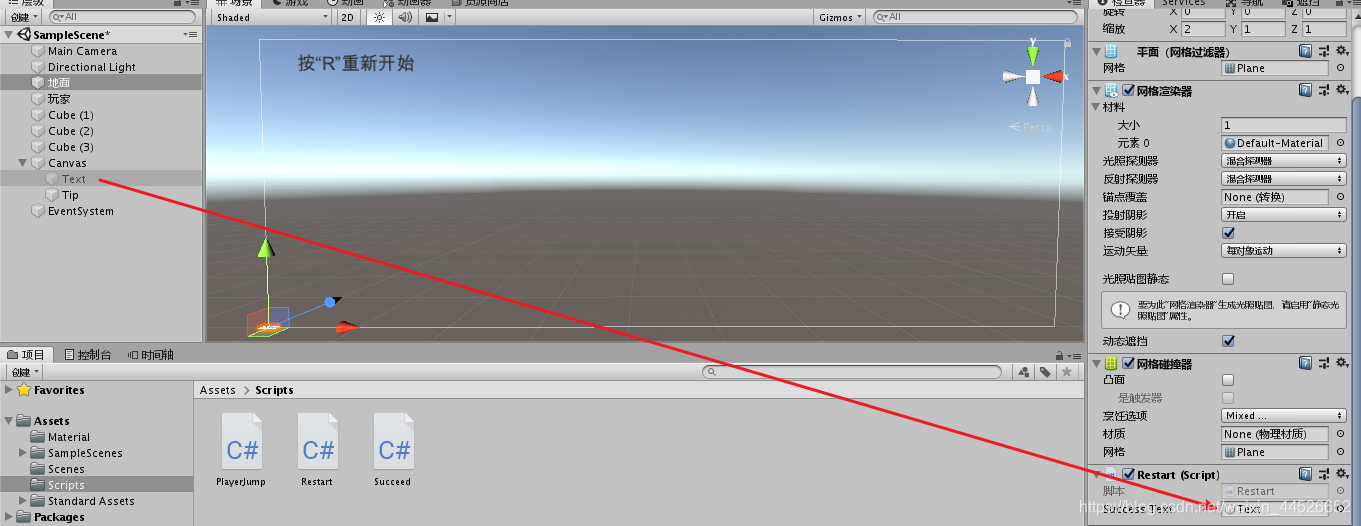1361x526 pixels.
Task: Select Cube (1) in hierarchy
Action: [70, 115]
